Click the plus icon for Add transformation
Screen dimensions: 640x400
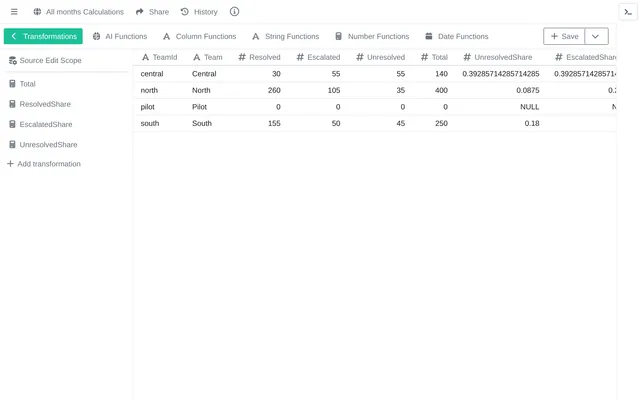(x=10, y=164)
